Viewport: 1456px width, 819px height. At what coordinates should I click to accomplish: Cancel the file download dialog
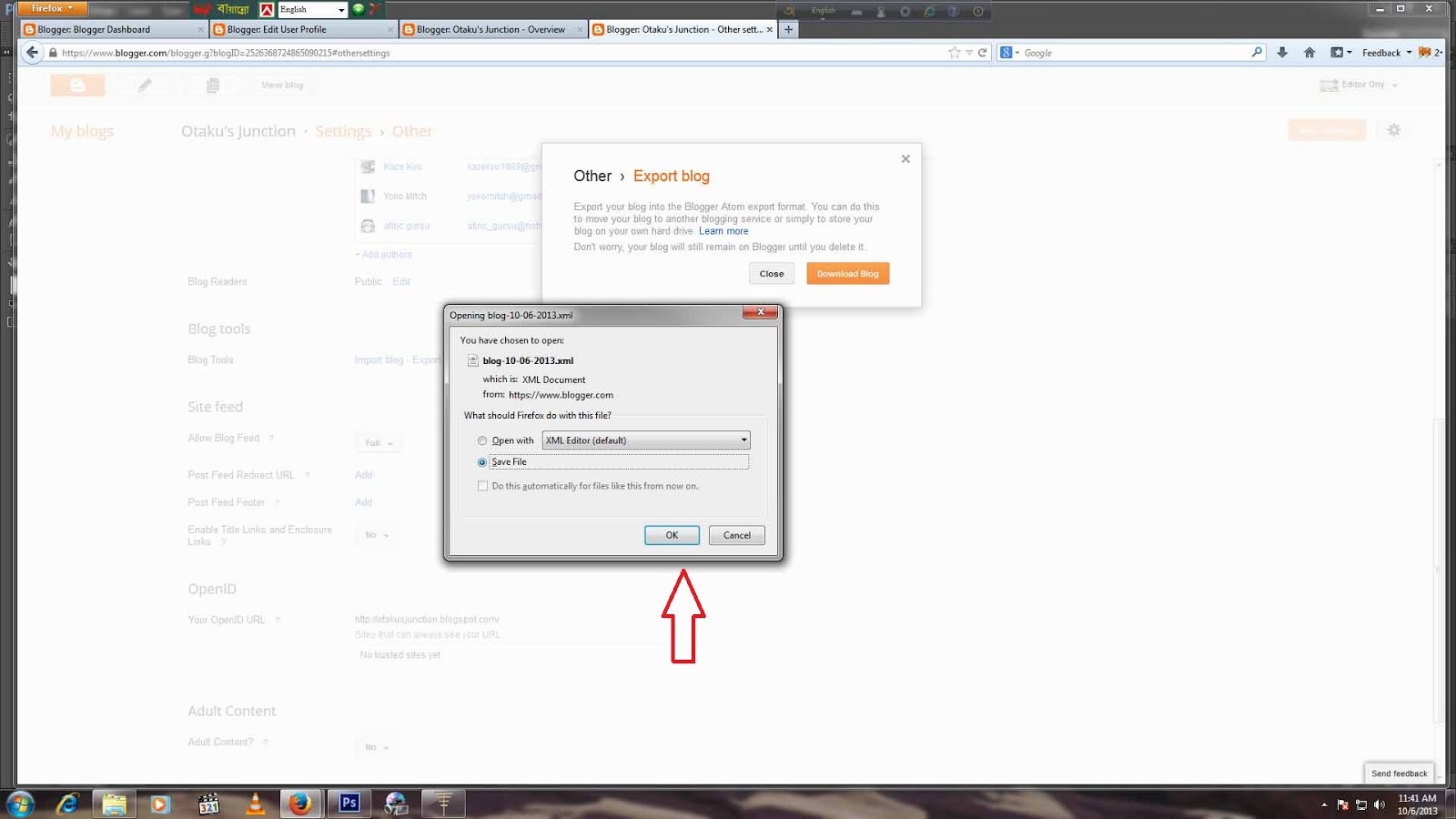tap(737, 535)
